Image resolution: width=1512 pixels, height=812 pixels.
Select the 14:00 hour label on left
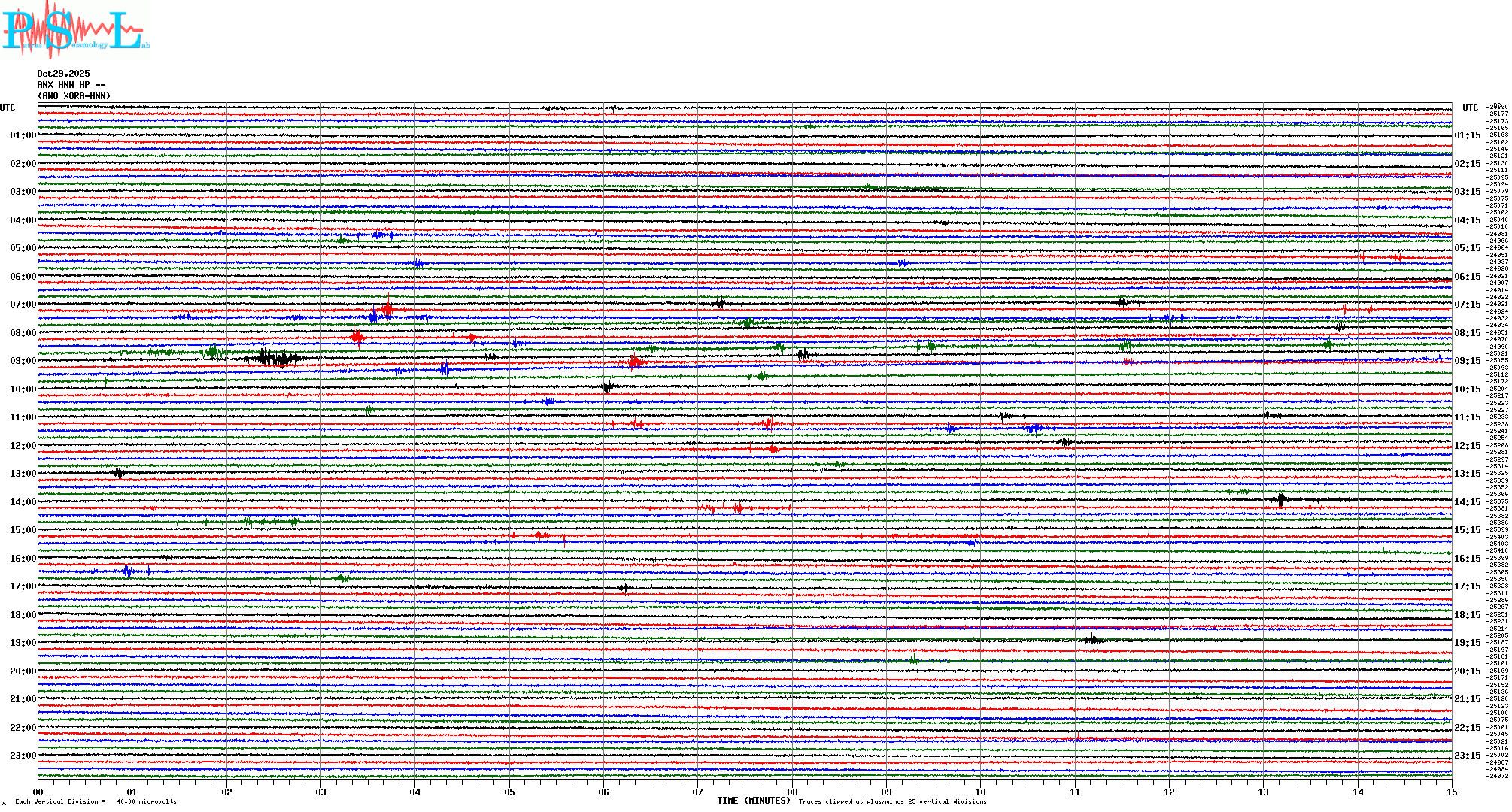point(23,502)
